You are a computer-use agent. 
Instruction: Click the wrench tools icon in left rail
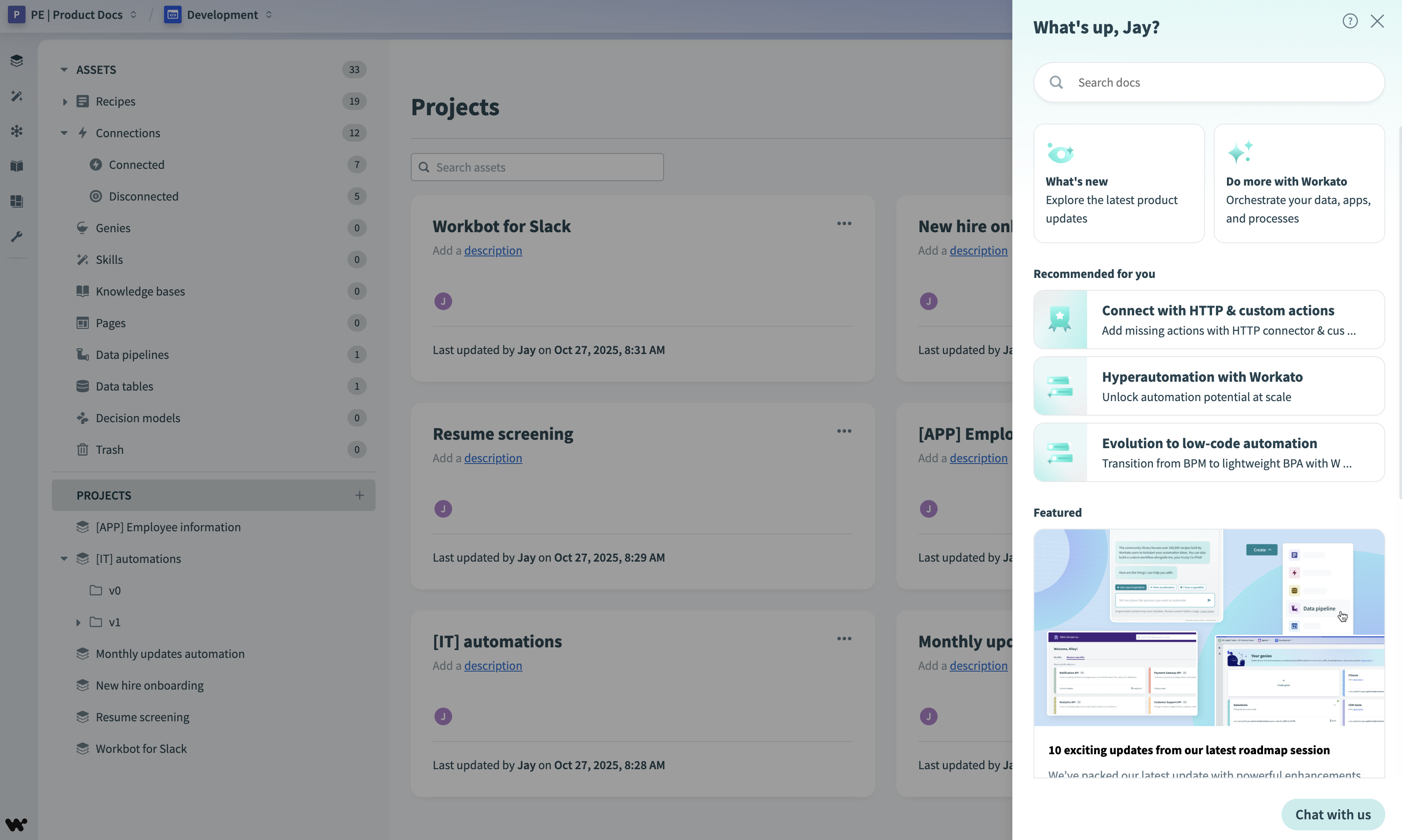[x=17, y=237]
